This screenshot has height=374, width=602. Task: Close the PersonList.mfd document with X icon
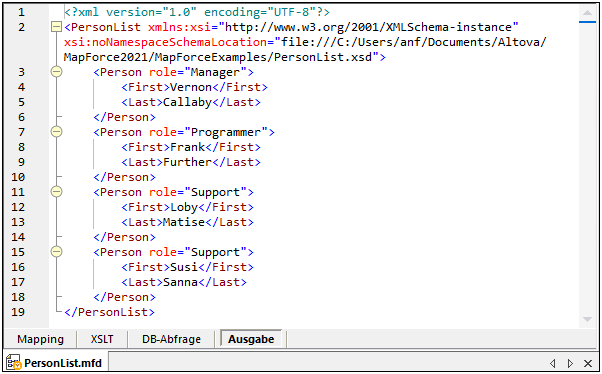(x=588, y=363)
